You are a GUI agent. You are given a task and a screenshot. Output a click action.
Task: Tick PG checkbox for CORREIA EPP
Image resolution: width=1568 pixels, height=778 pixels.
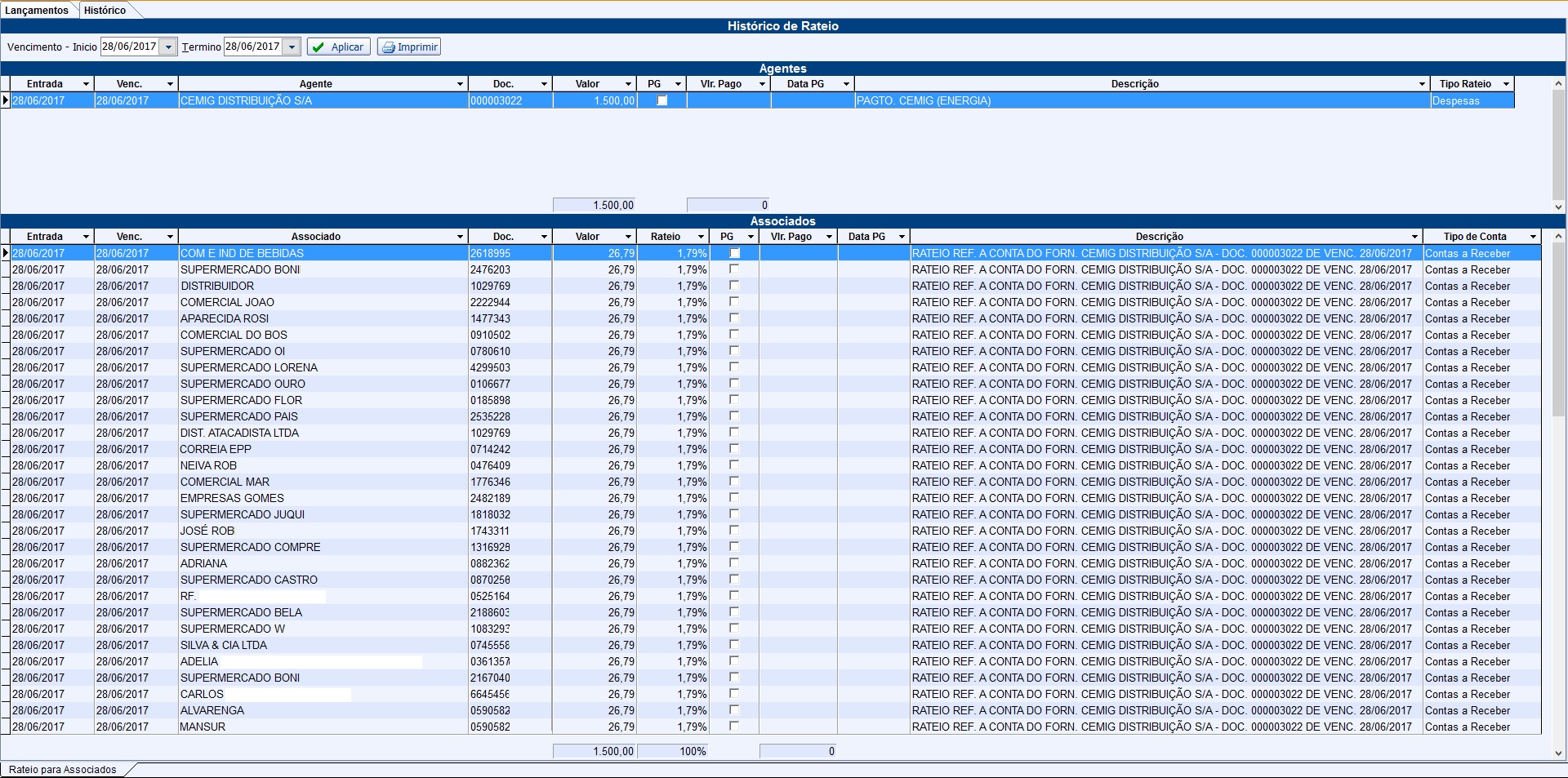pyautogui.click(x=734, y=449)
